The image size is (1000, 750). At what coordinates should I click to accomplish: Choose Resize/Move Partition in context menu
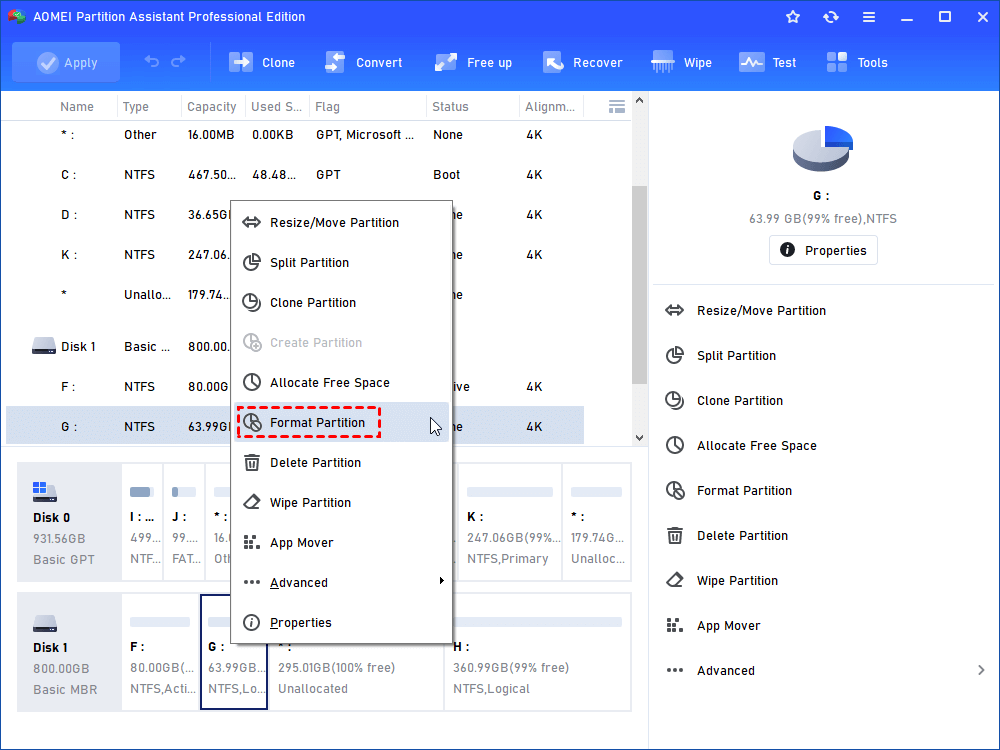[342, 223]
